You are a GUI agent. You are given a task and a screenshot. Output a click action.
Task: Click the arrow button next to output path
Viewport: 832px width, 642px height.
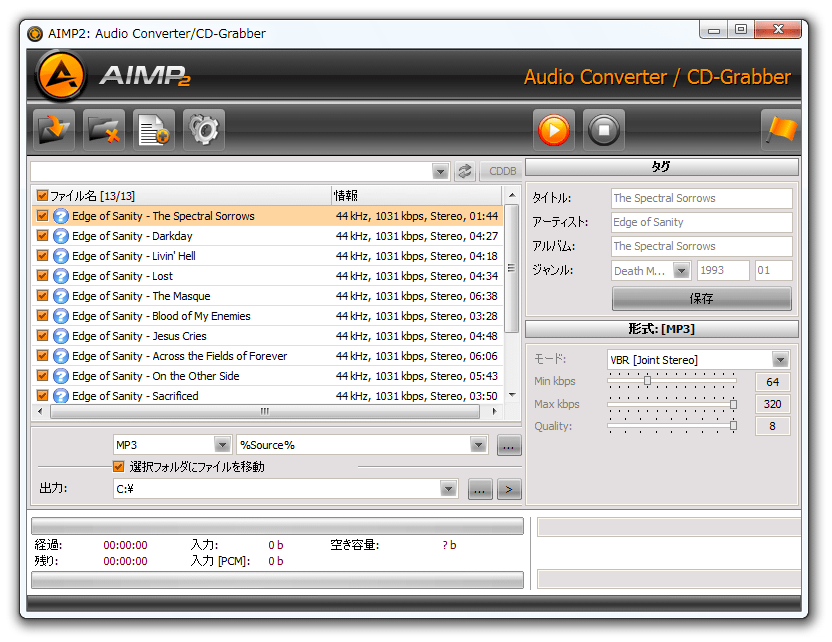(509, 489)
